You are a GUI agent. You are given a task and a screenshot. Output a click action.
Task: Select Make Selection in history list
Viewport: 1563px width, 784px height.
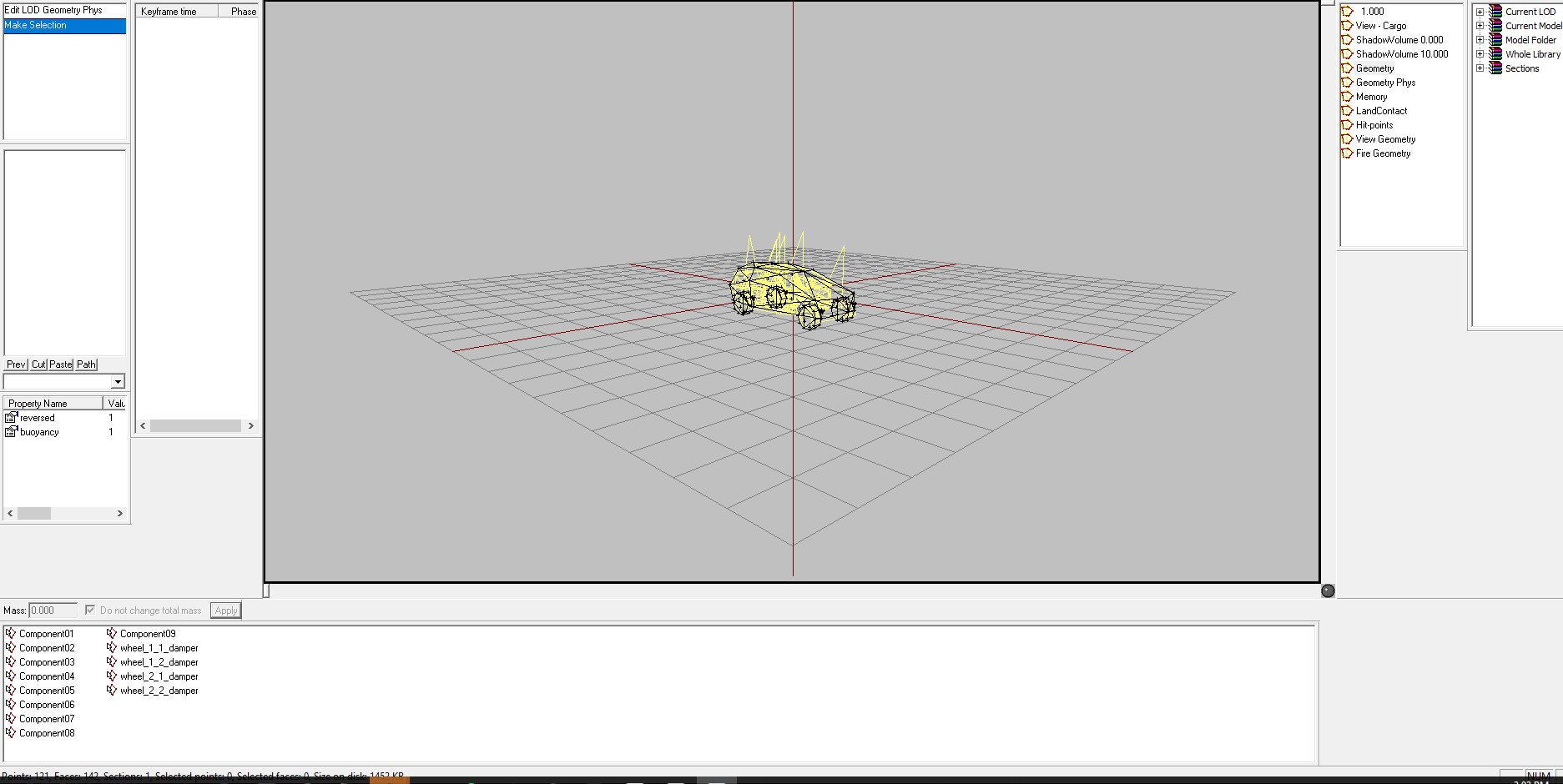pos(65,26)
